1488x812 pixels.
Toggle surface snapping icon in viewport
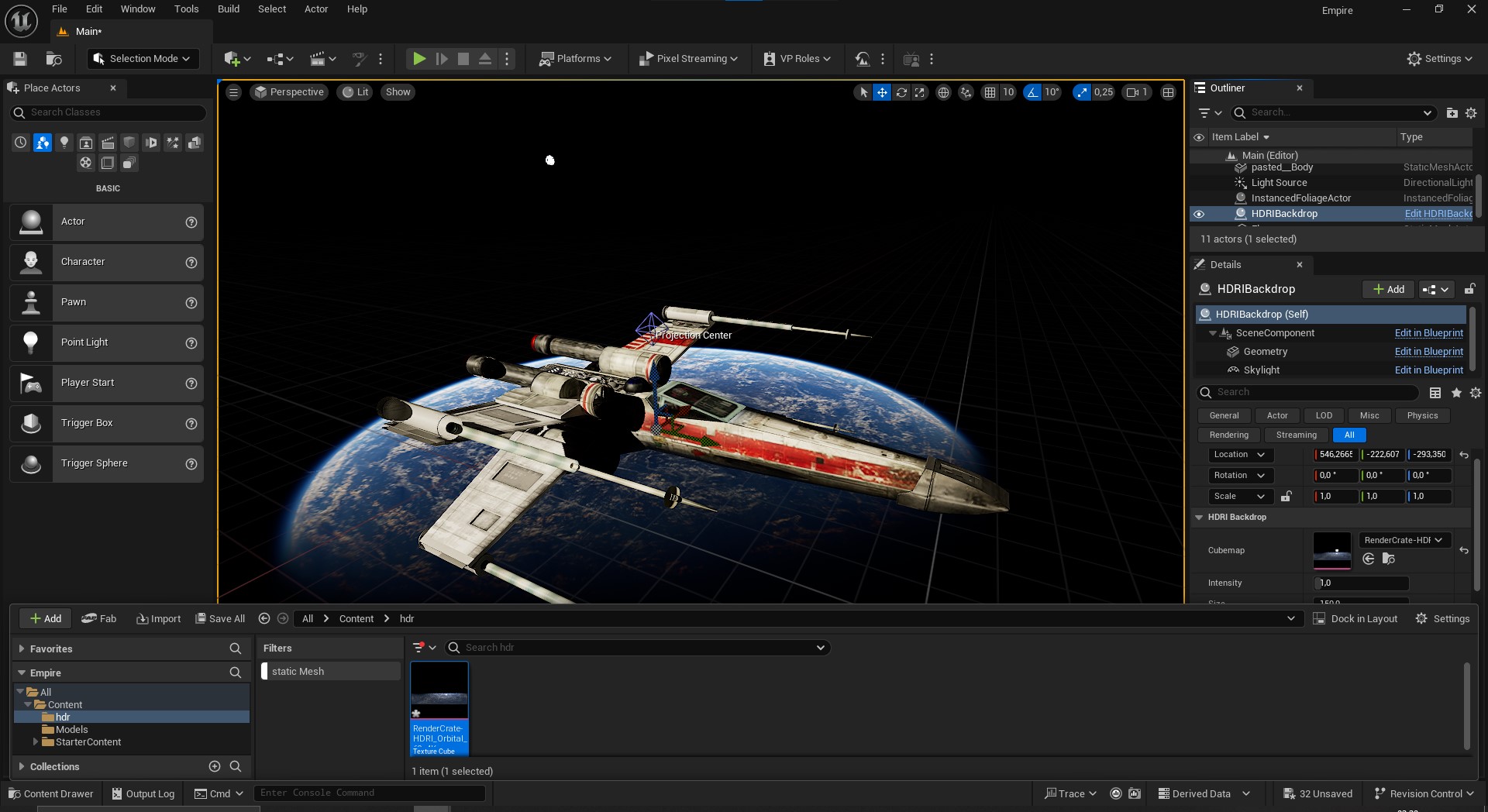click(x=966, y=92)
